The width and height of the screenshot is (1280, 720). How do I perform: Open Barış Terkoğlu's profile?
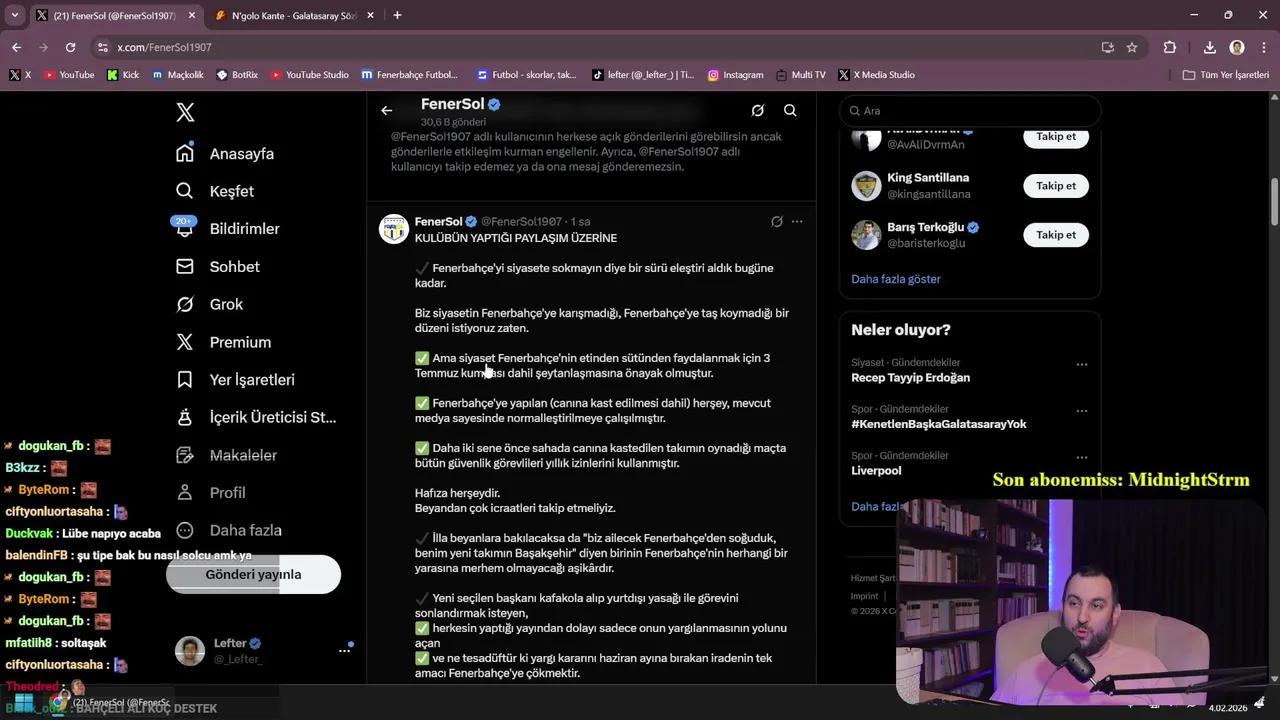point(925,227)
